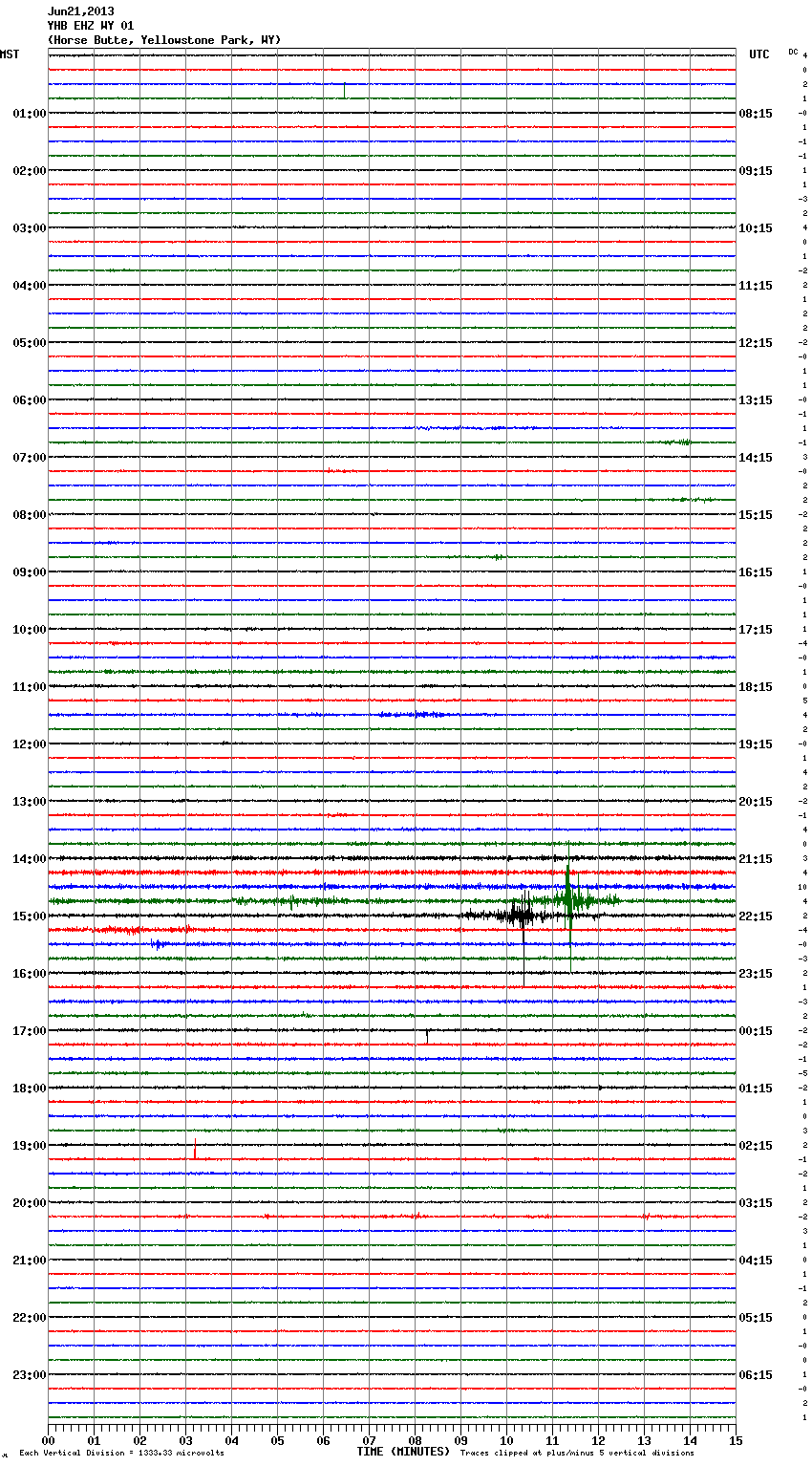
Task: Click the 12 minute mark on the axis
Action: [598, 1440]
